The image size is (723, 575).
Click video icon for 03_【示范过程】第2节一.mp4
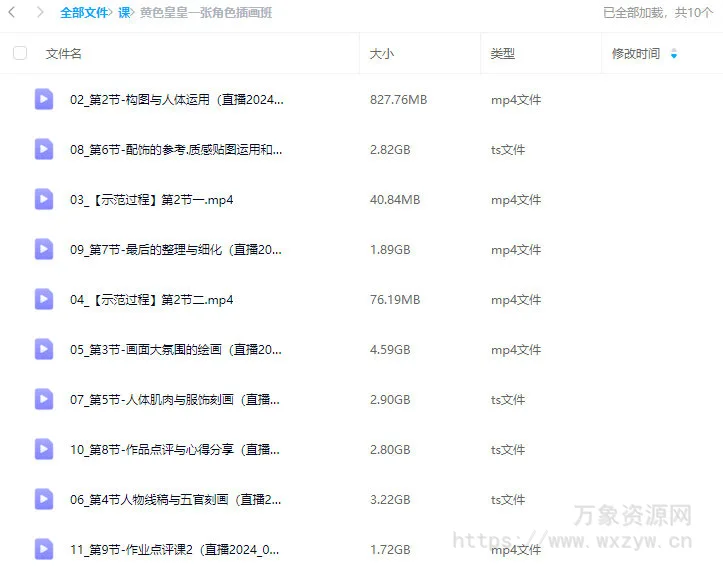pos(44,199)
